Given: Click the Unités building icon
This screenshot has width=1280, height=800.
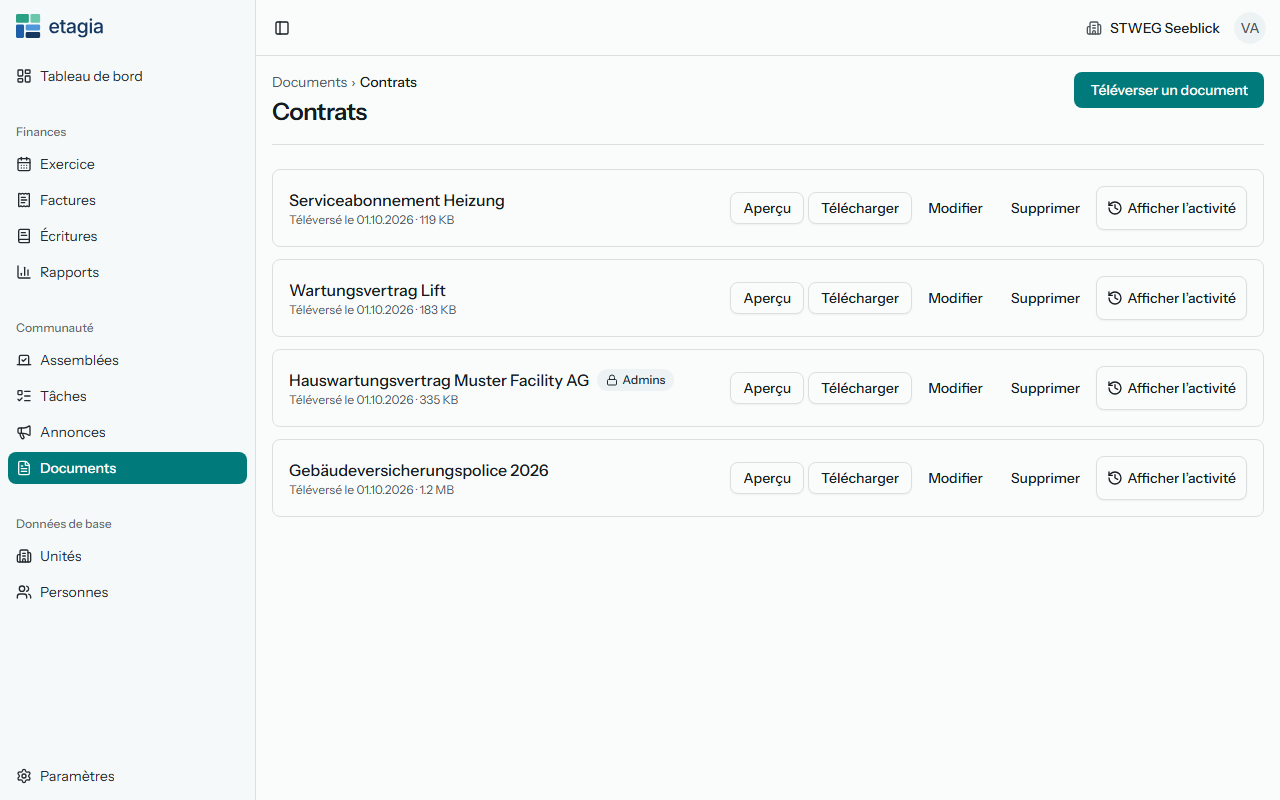Looking at the screenshot, I should tap(24, 556).
